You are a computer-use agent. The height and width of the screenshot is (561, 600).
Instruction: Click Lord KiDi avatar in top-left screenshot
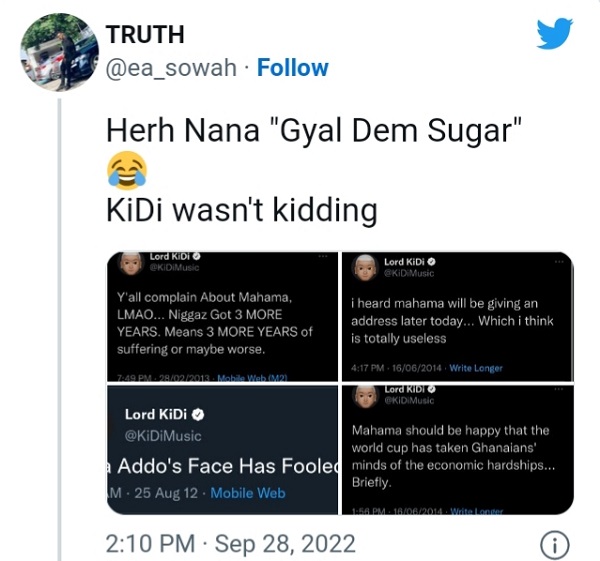tap(131, 263)
